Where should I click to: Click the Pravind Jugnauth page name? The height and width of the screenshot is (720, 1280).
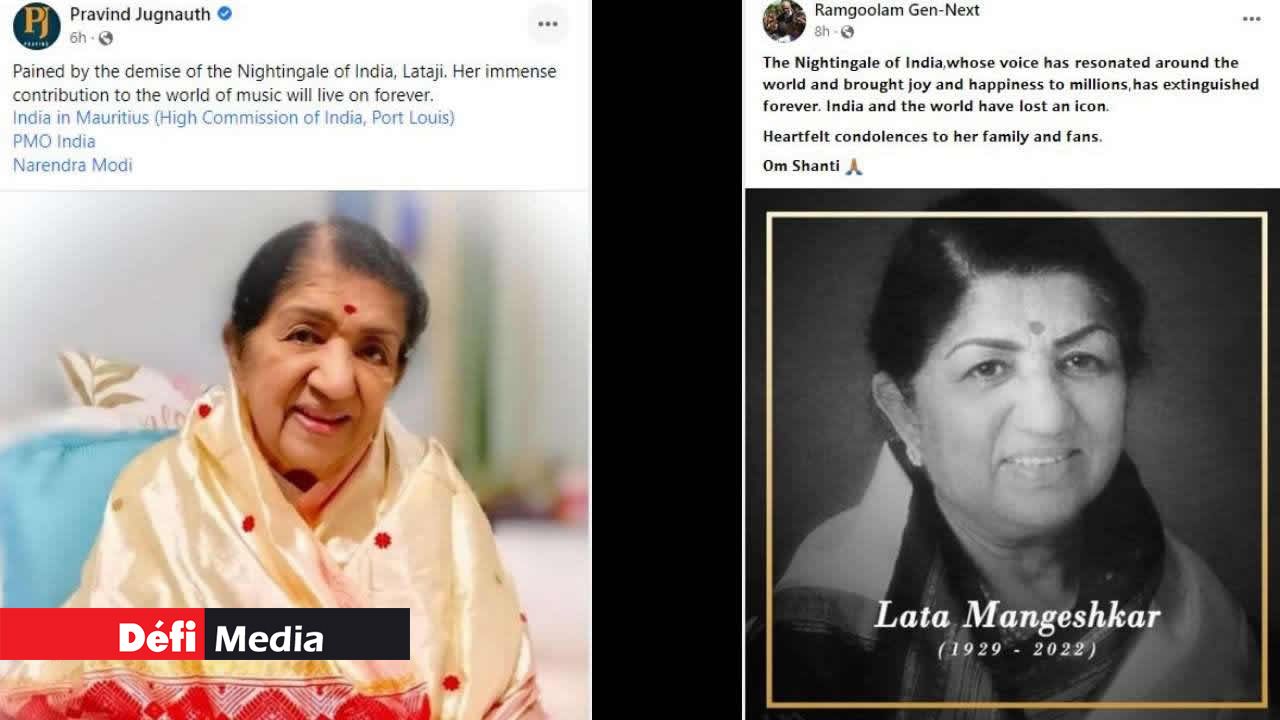140,14
